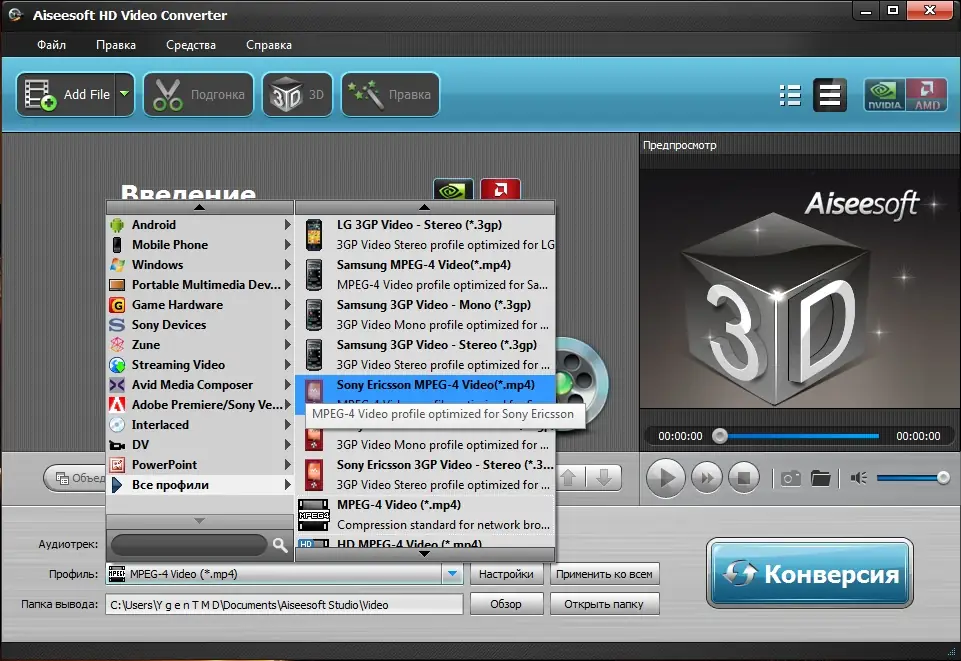The image size is (961, 661).
Task: Toggle NVIDIA acceleration in toolbar
Action: pos(884,95)
